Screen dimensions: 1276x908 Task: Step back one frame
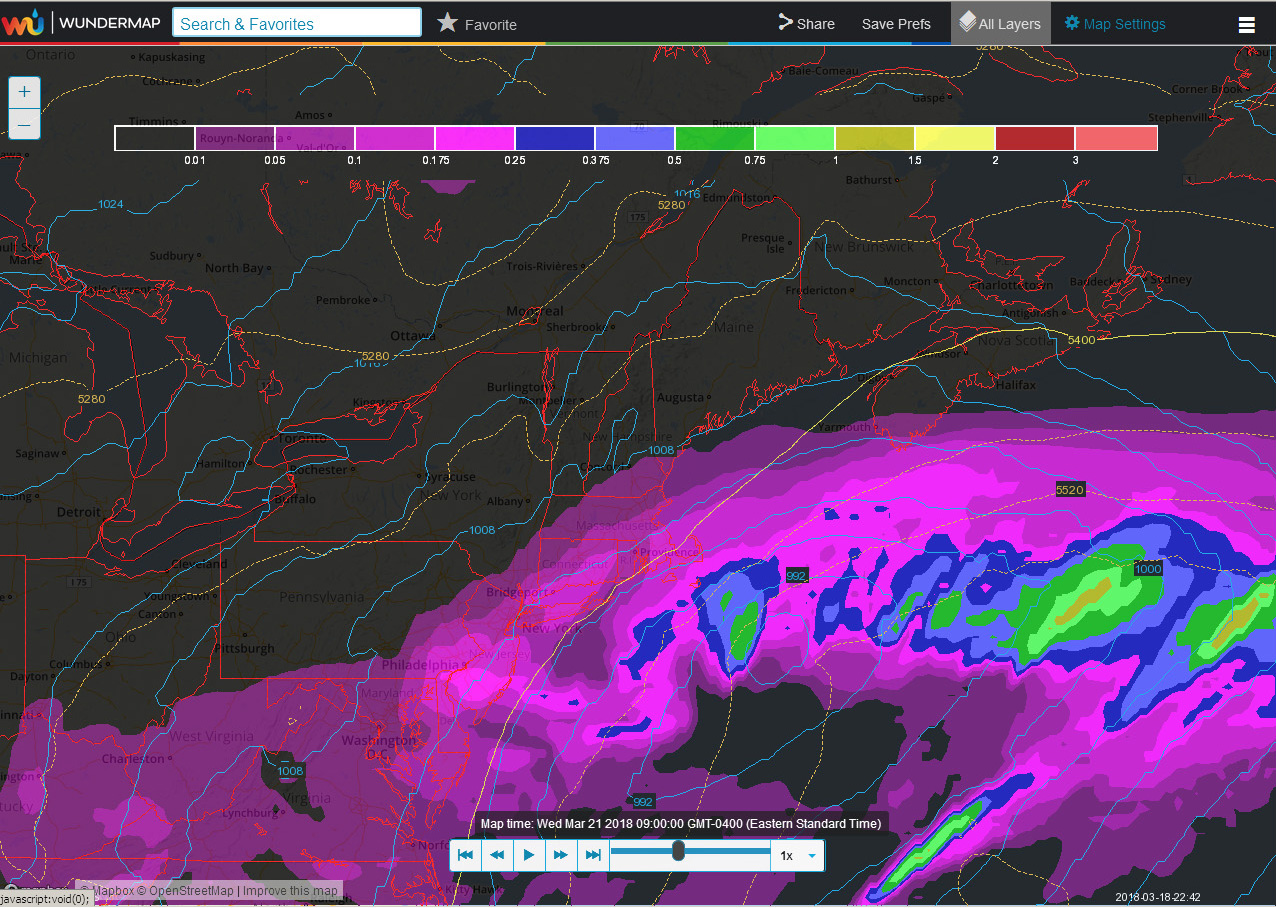[497, 856]
